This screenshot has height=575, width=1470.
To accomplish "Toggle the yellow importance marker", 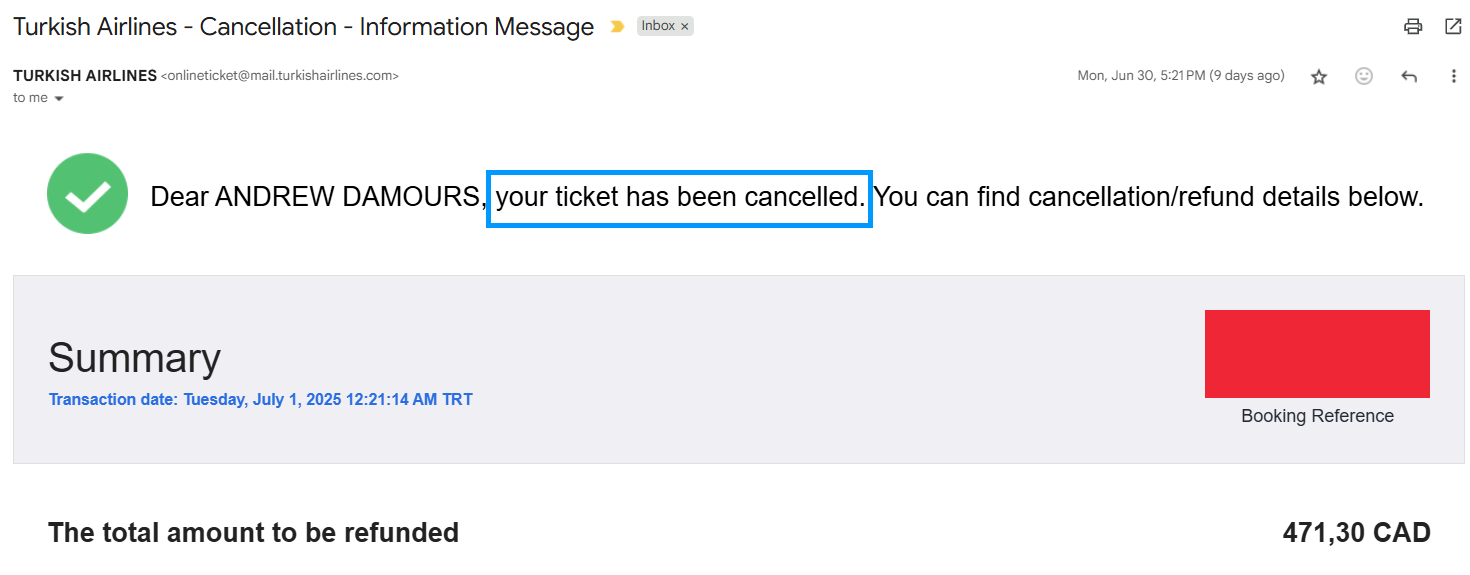I will click(x=617, y=27).
